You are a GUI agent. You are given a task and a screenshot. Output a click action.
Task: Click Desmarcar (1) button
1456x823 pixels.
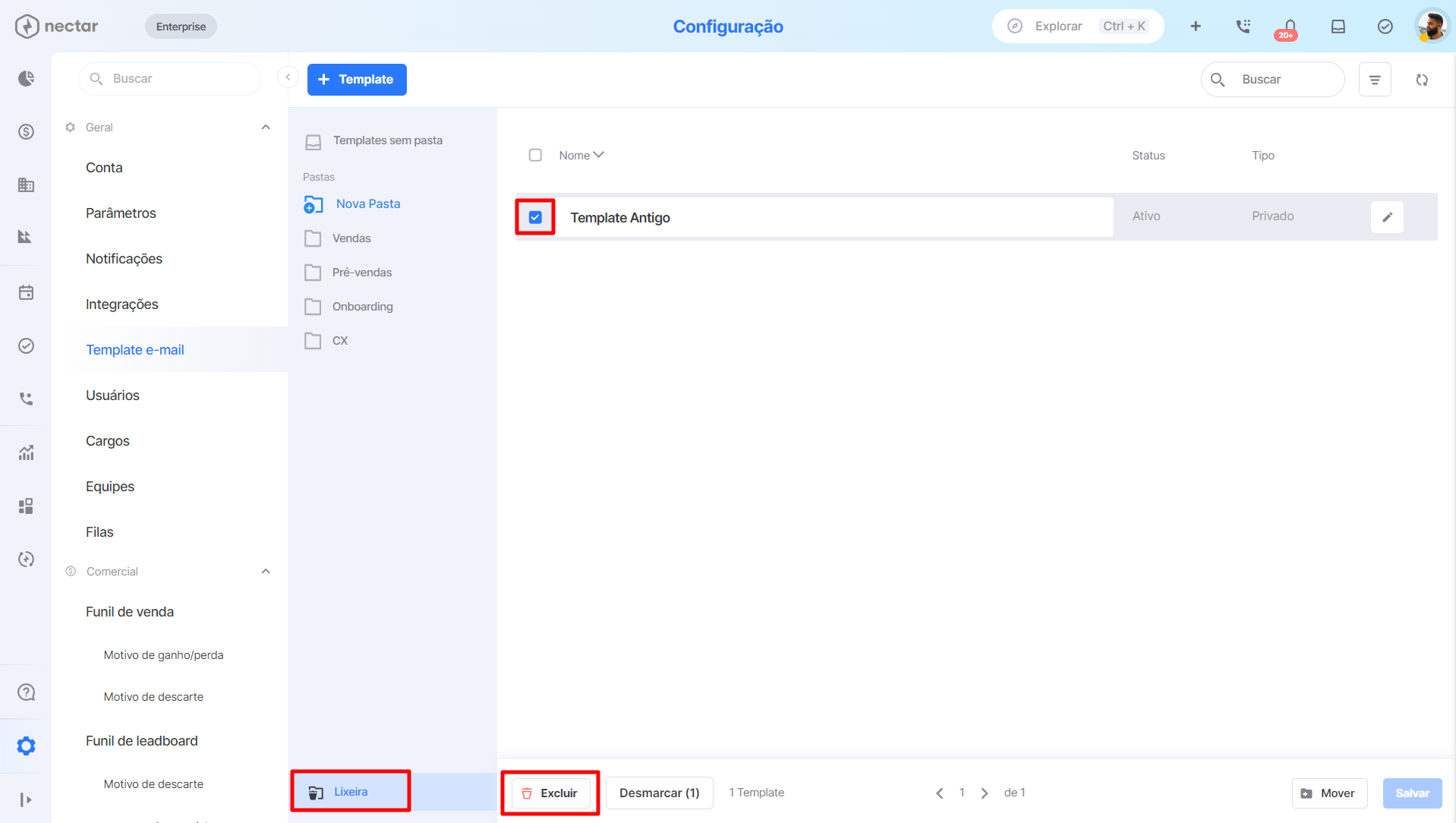[x=659, y=793]
